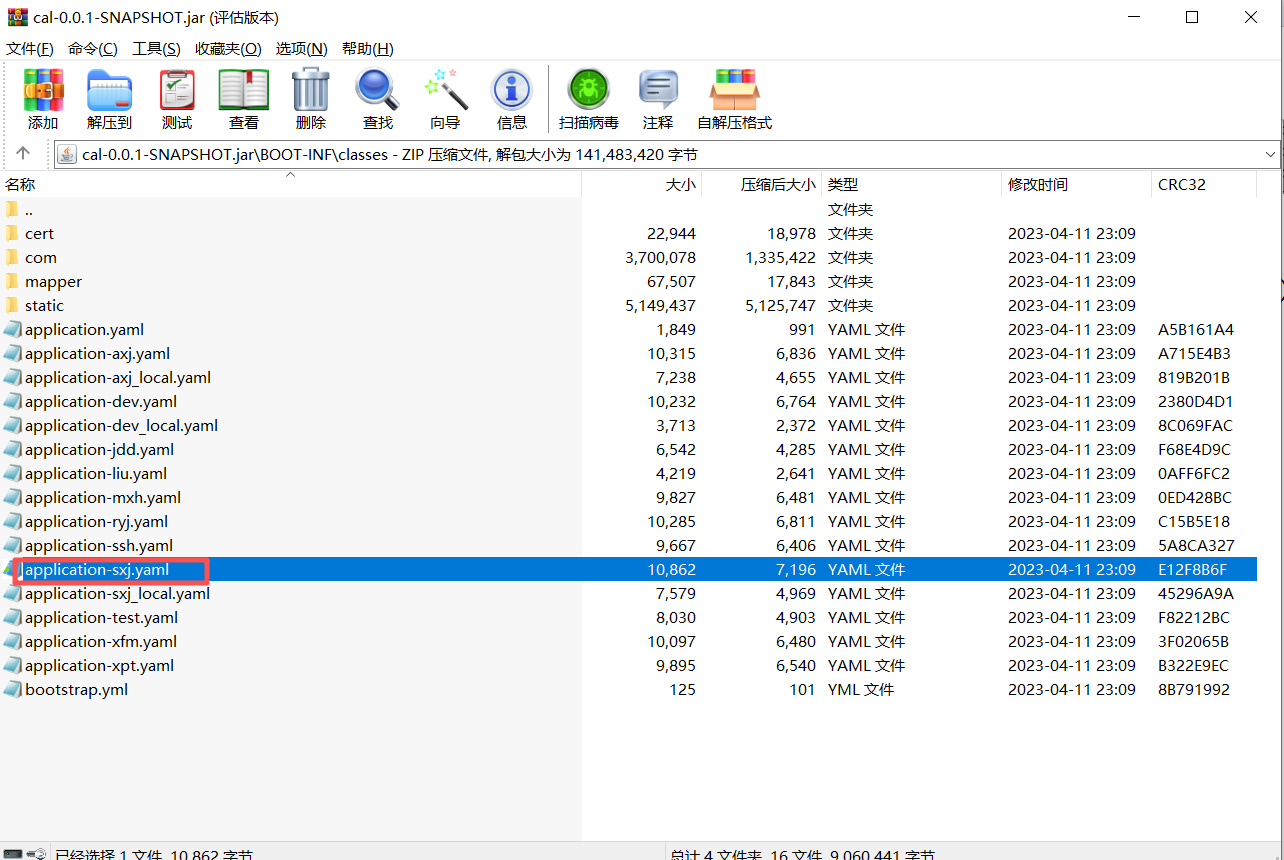Open the Tools (工具) menu
This screenshot has height=860, width=1284.
click(156, 48)
